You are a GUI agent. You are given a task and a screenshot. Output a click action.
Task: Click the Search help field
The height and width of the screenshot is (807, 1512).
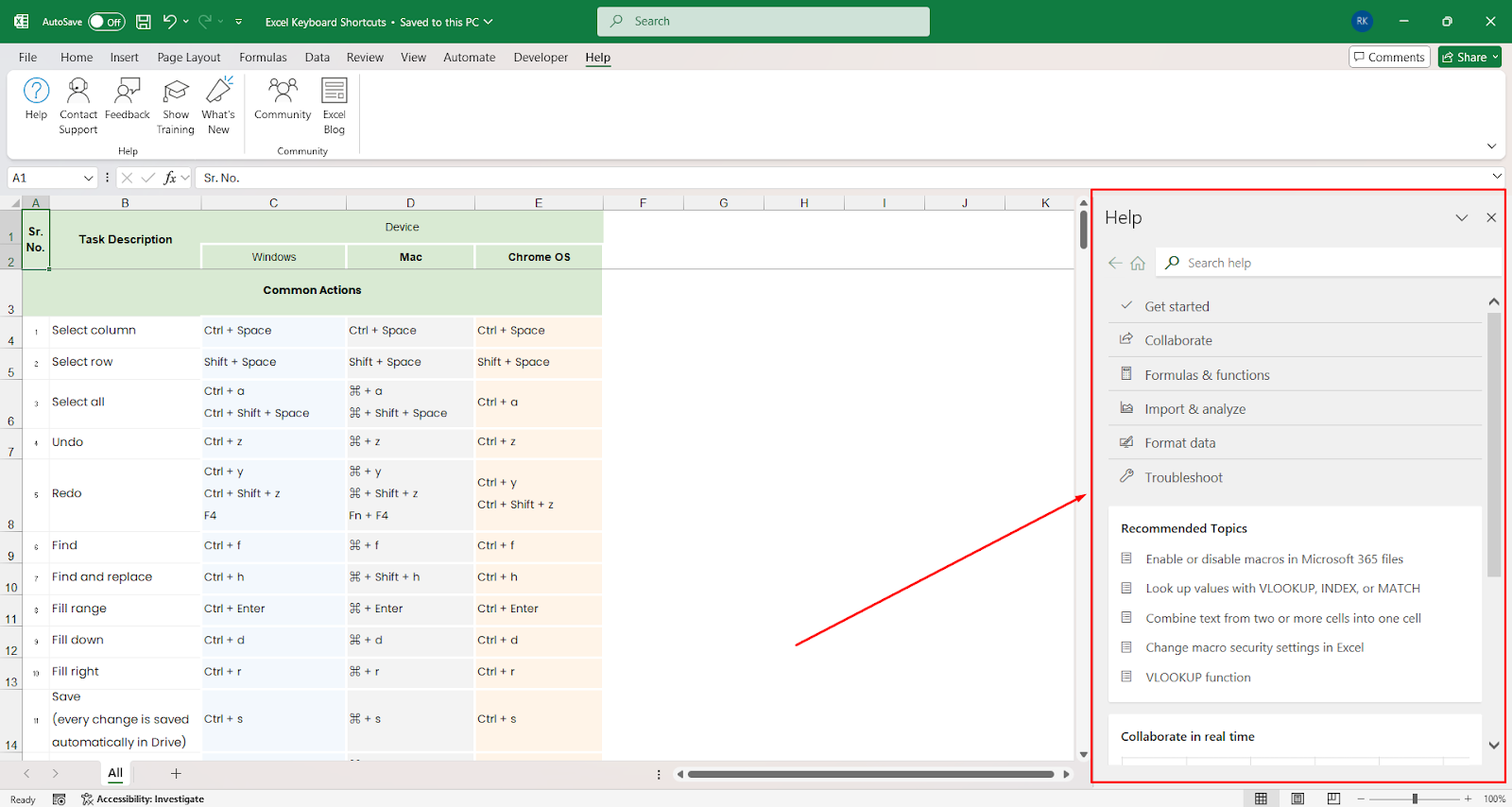point(1329,263)
